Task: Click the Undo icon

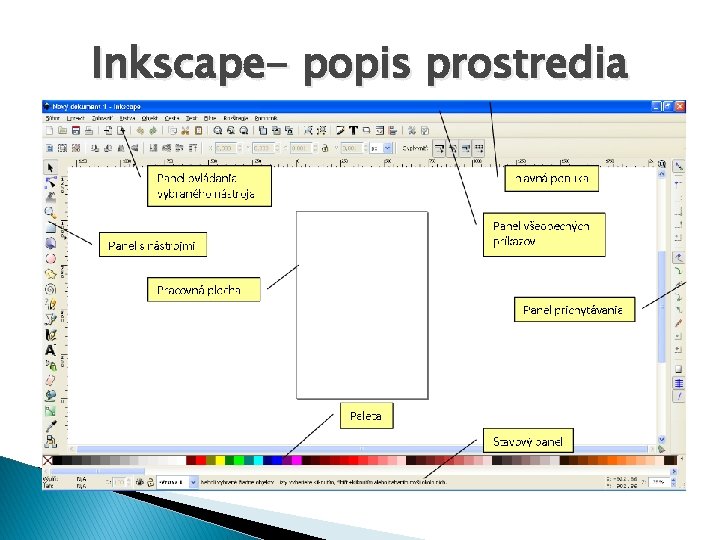Action: [140, 131]
